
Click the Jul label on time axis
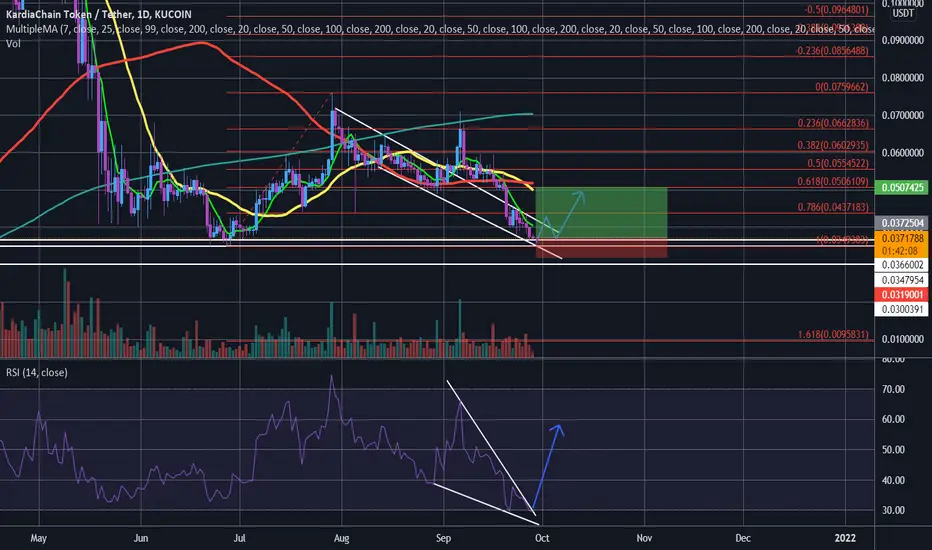click(x=240, y=538)
